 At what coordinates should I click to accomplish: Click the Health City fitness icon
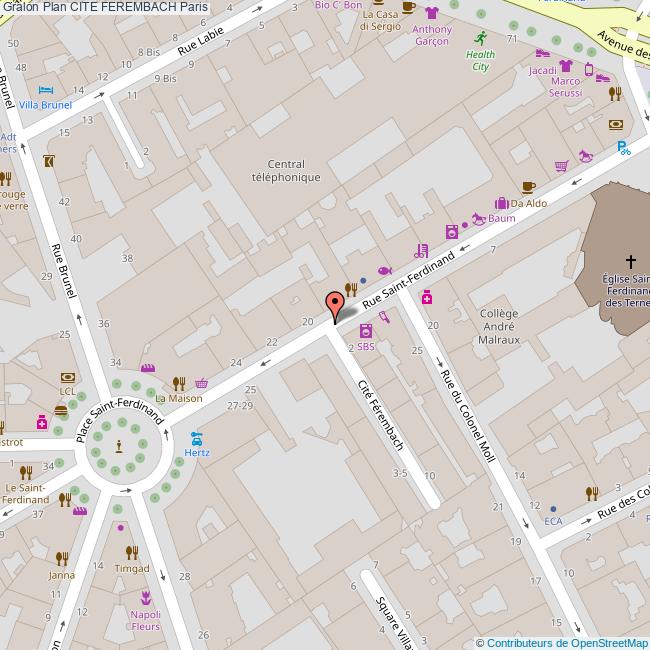[480, 38]
